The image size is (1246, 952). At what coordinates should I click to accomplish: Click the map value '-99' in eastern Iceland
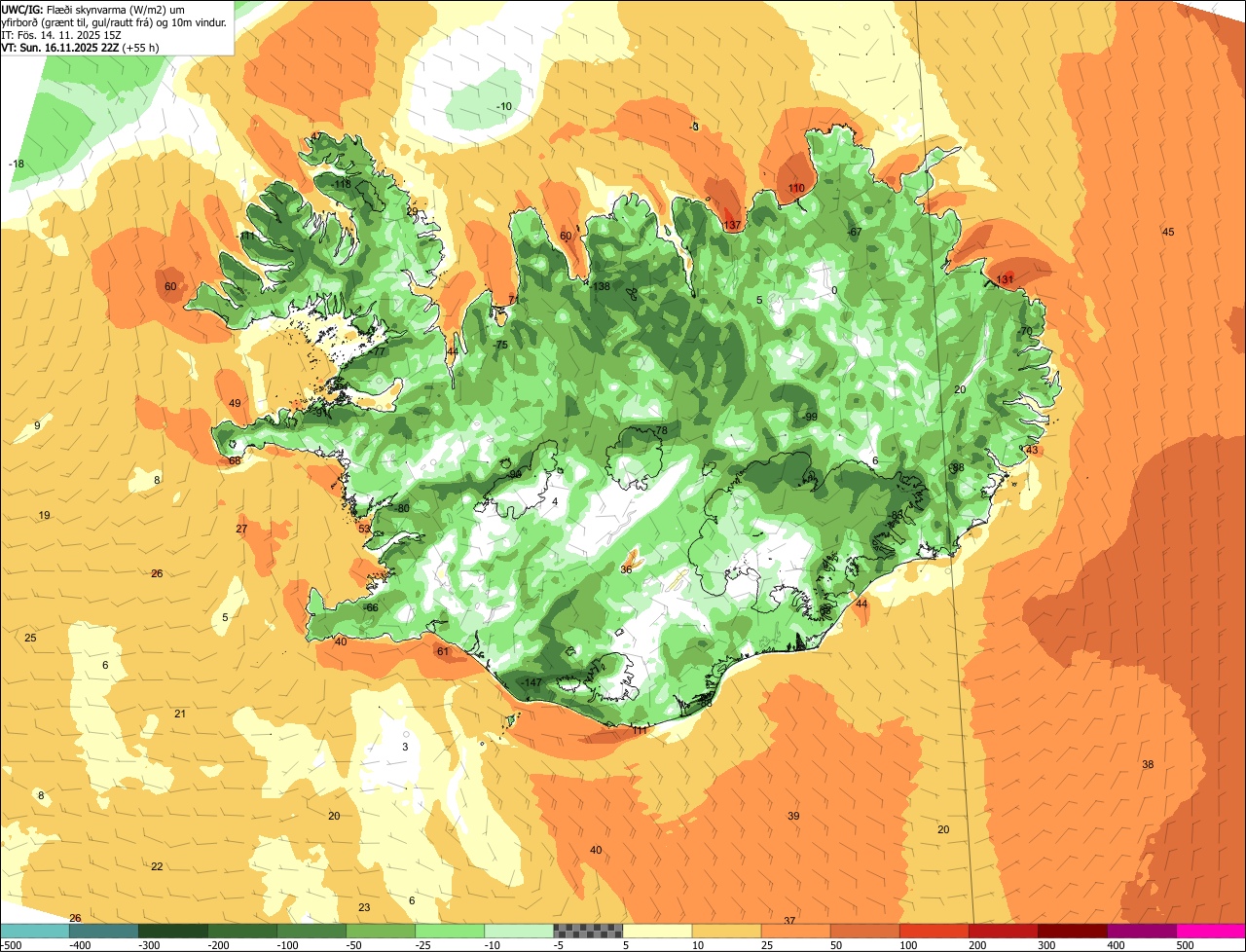point(810,417)
